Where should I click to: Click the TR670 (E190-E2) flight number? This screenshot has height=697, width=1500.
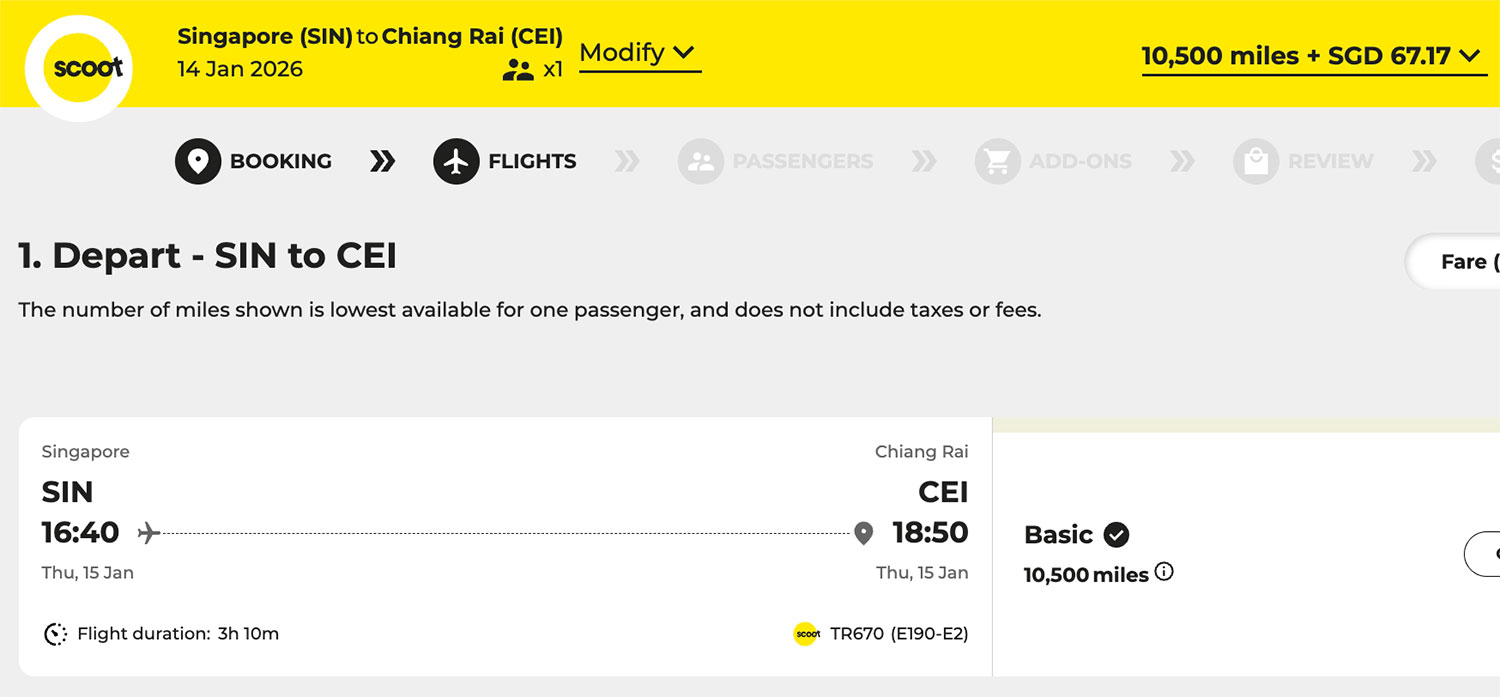coord(898,633)
